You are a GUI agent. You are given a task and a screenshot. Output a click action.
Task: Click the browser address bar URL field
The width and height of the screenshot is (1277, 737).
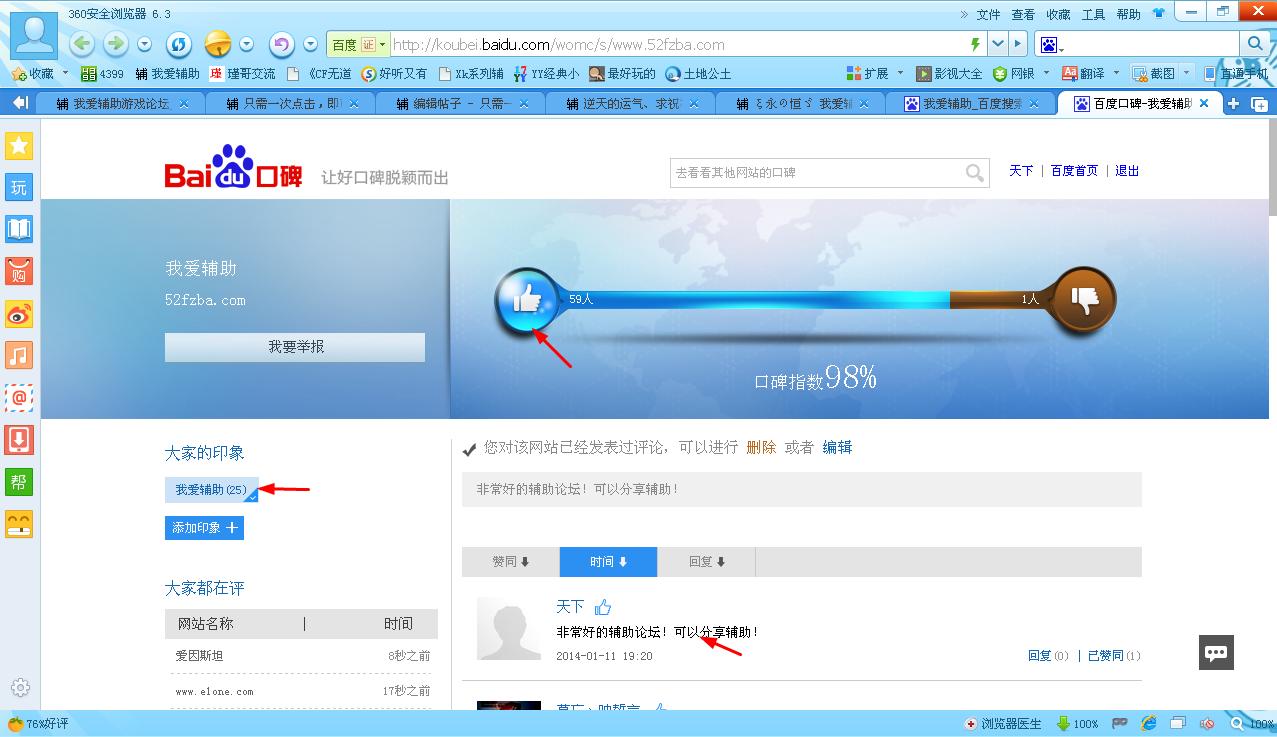[x=677, y=45]
